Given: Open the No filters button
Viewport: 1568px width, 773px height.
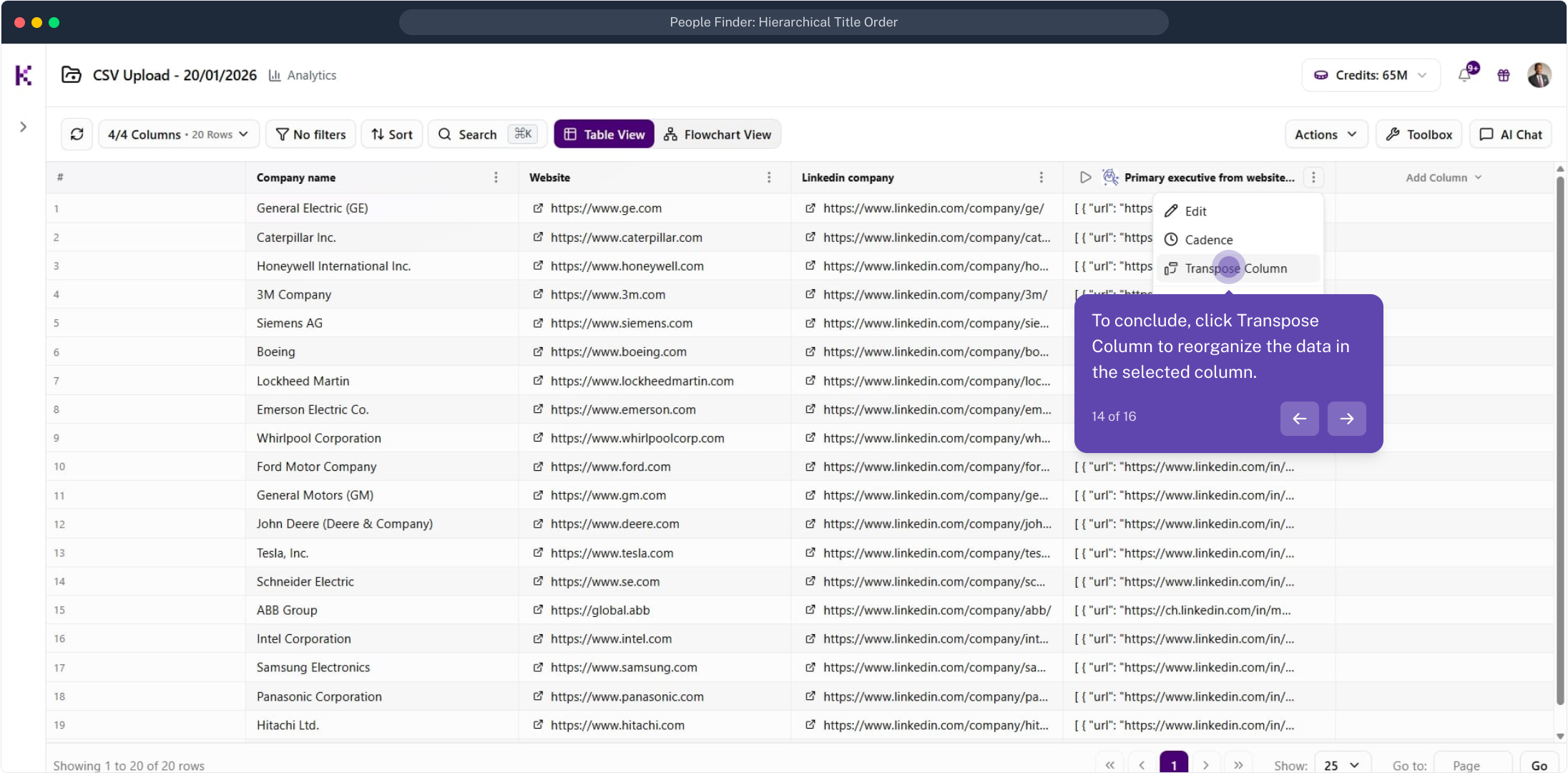Looking at the screenshot, I should 310,135.
